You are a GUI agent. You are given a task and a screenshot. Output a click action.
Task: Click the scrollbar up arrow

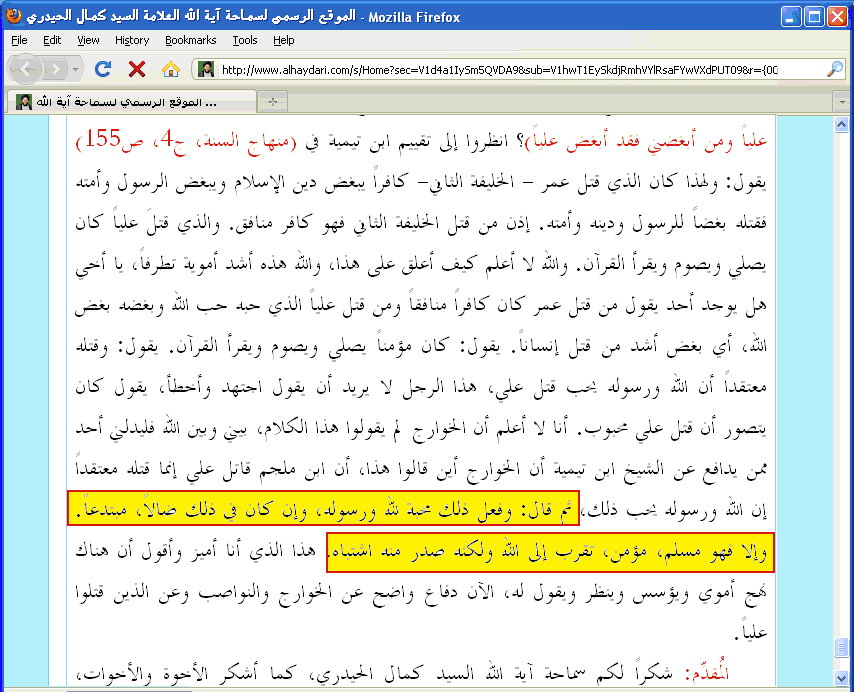[x=841, y=125]
